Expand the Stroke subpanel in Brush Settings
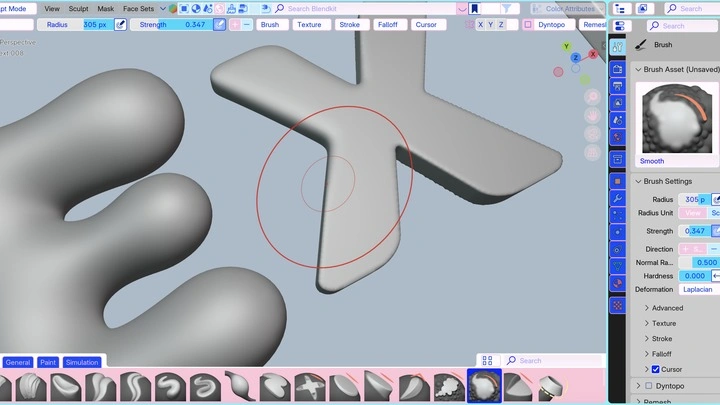The width and height of the screenshot is (720, 405). coord(658,338)
